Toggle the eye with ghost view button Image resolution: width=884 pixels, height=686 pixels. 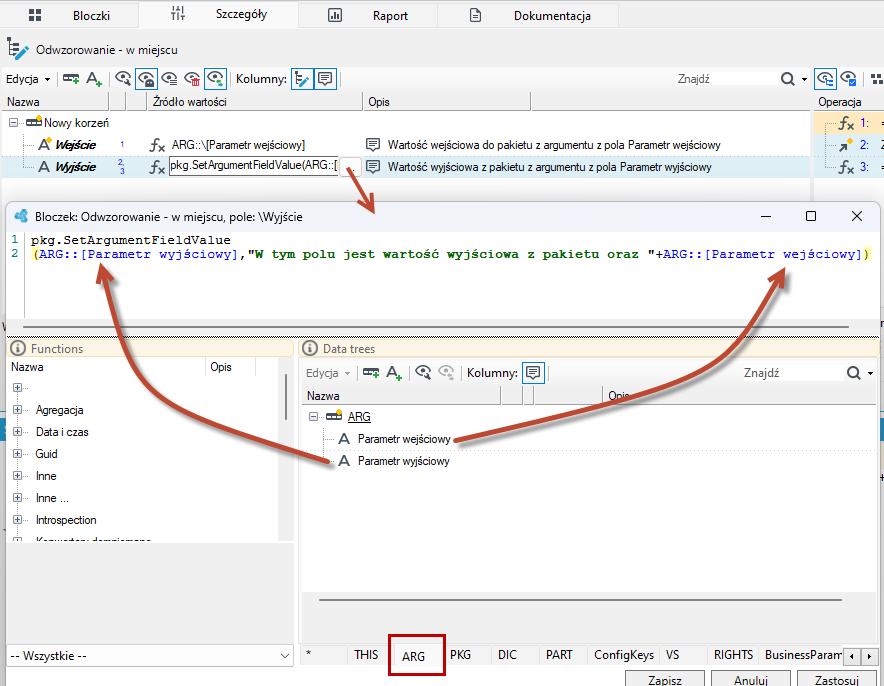click(x=147, y=79)
